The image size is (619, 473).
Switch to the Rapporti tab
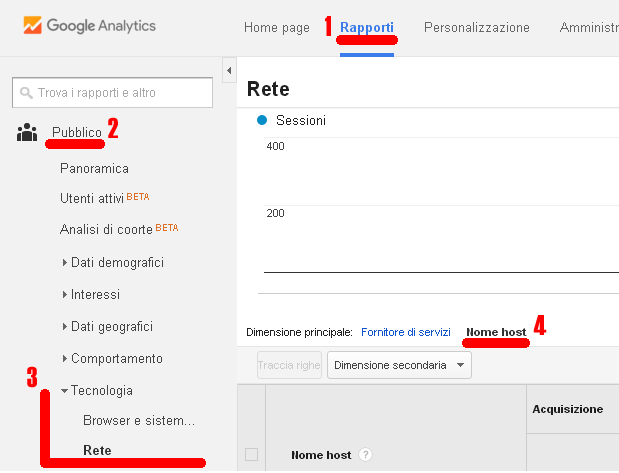(x=367, y=28)
